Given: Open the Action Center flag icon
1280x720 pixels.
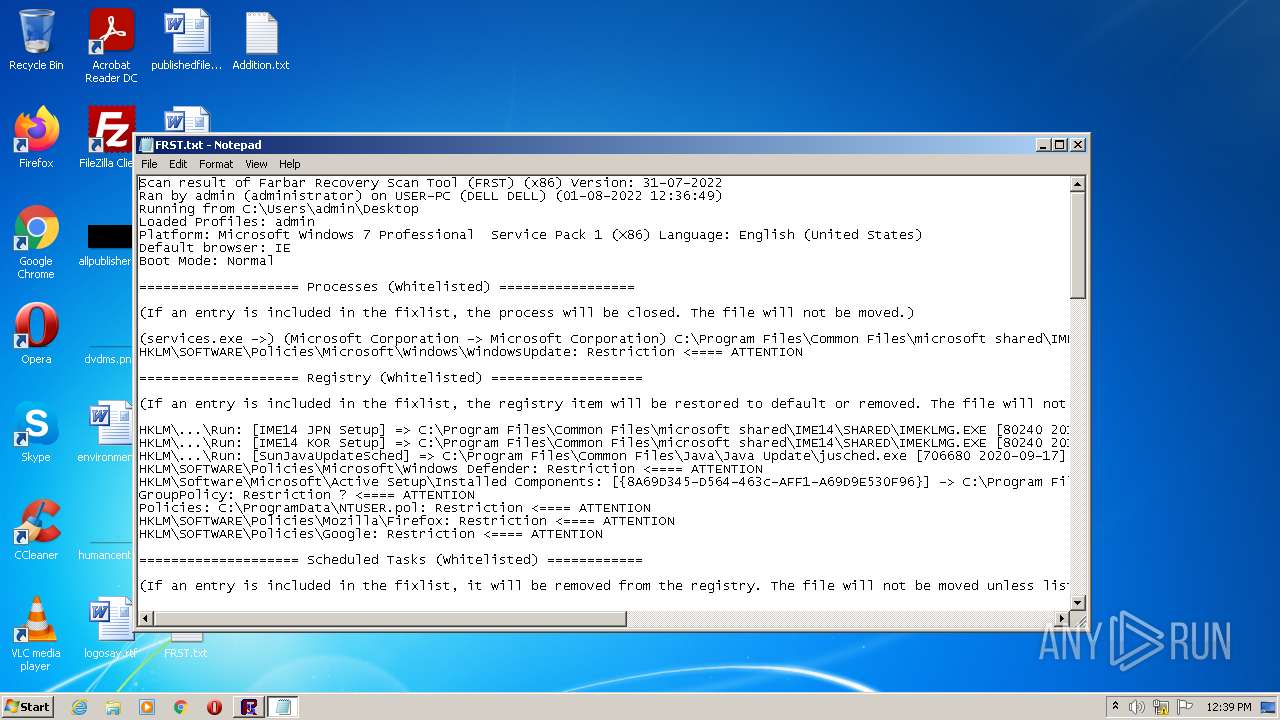Looking at the screenshot, I should pos(1185,707).
